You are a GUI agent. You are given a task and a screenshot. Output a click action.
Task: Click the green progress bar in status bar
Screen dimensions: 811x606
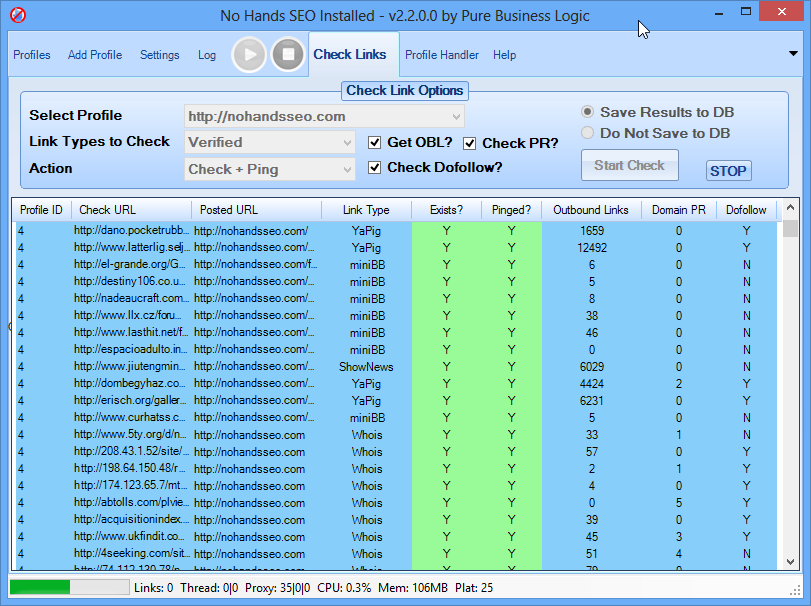68,587
